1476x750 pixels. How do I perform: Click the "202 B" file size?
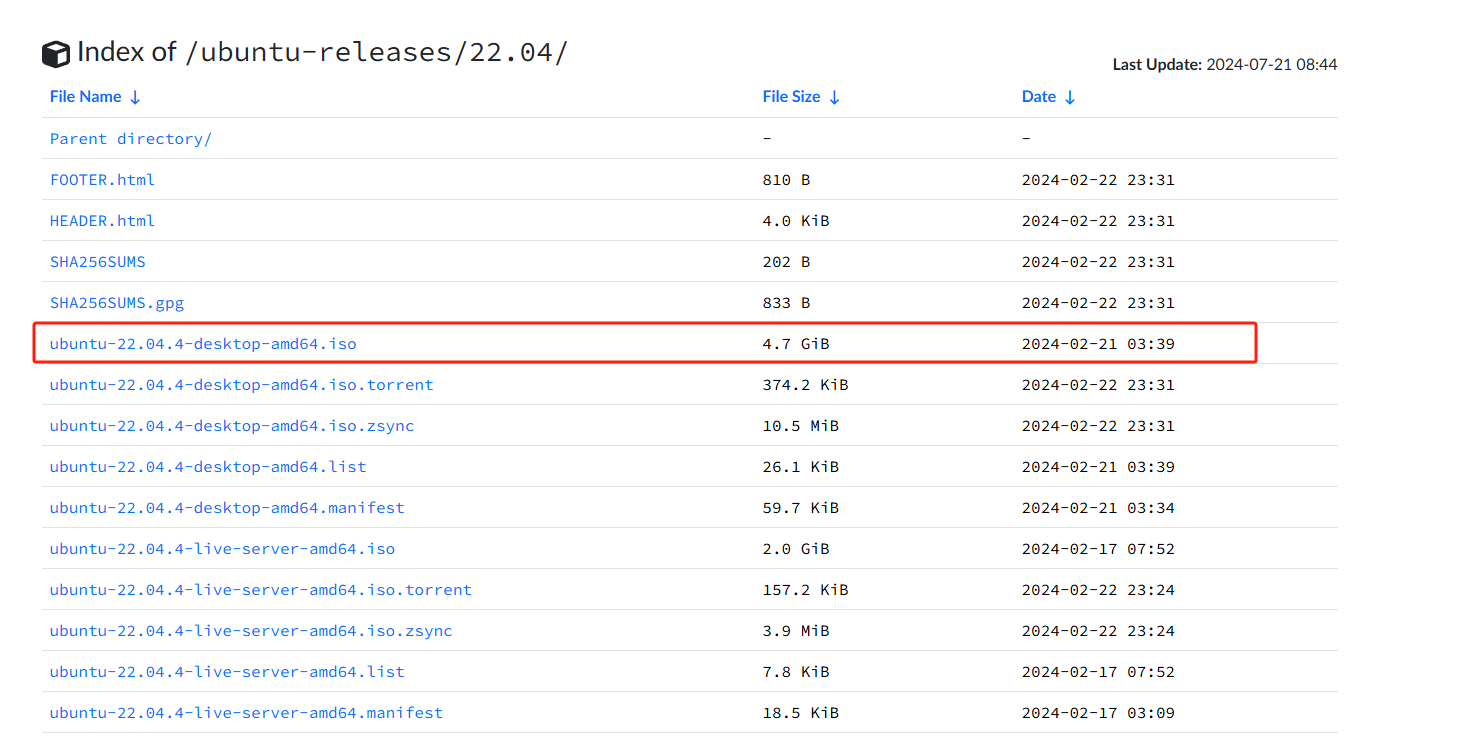click(x=786, y=262)
